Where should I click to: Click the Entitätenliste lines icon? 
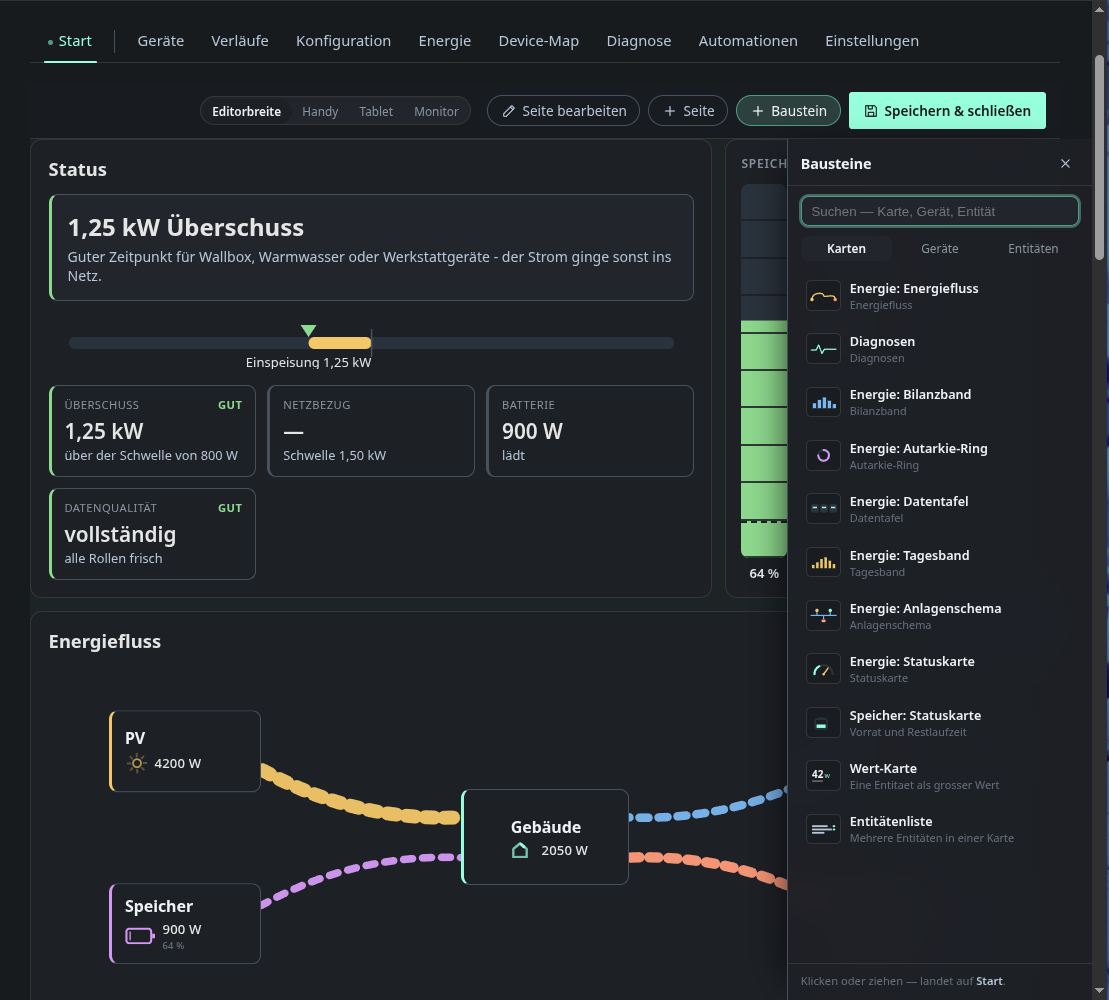click(x=823, y=829)
